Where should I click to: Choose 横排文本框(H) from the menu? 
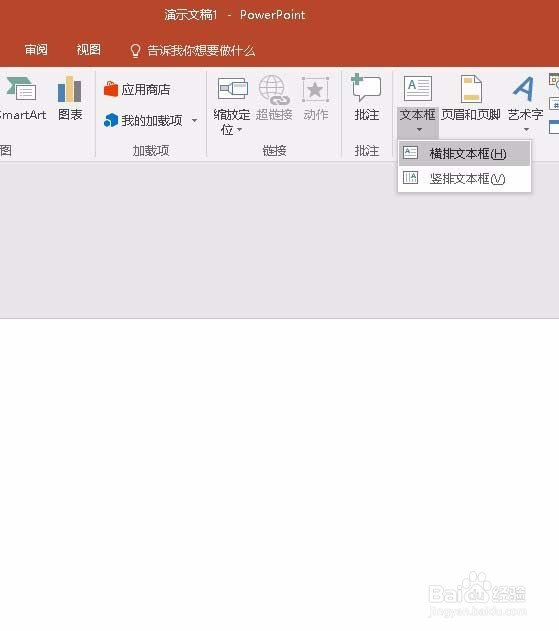click(464, 153)
